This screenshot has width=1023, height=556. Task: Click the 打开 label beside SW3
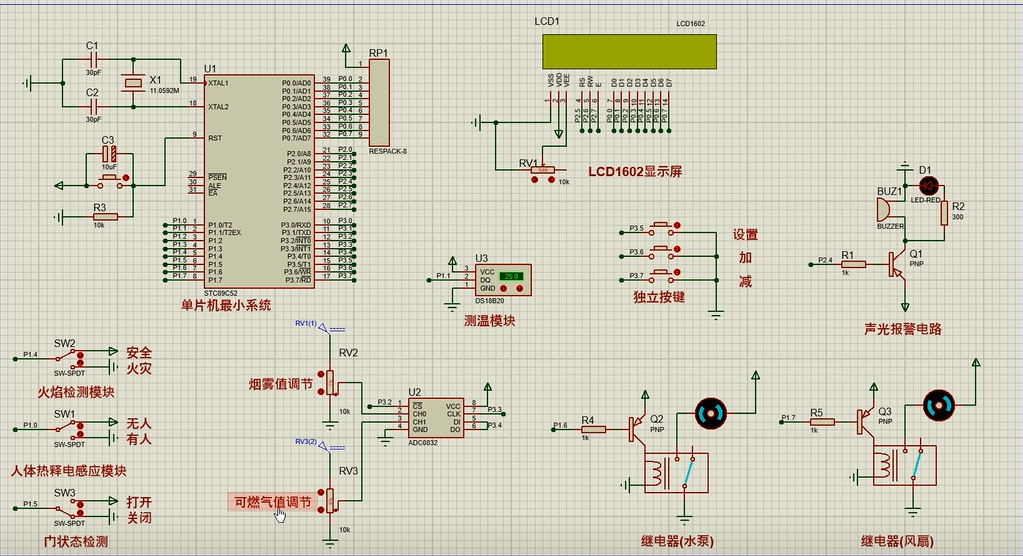[x=139, y=502]
